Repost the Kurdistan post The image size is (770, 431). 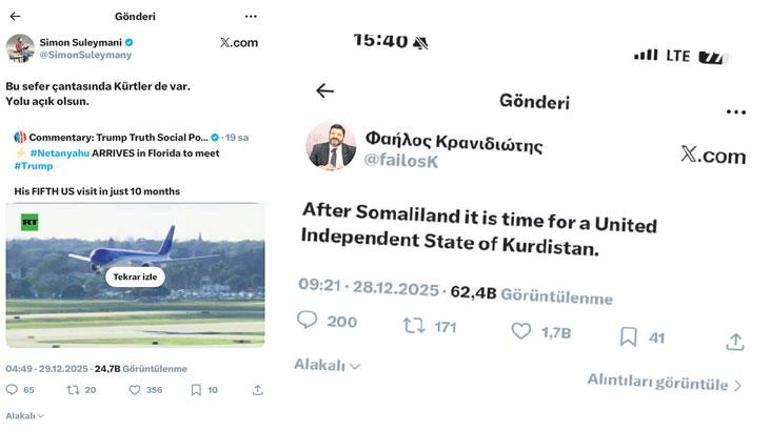point(413,325)
